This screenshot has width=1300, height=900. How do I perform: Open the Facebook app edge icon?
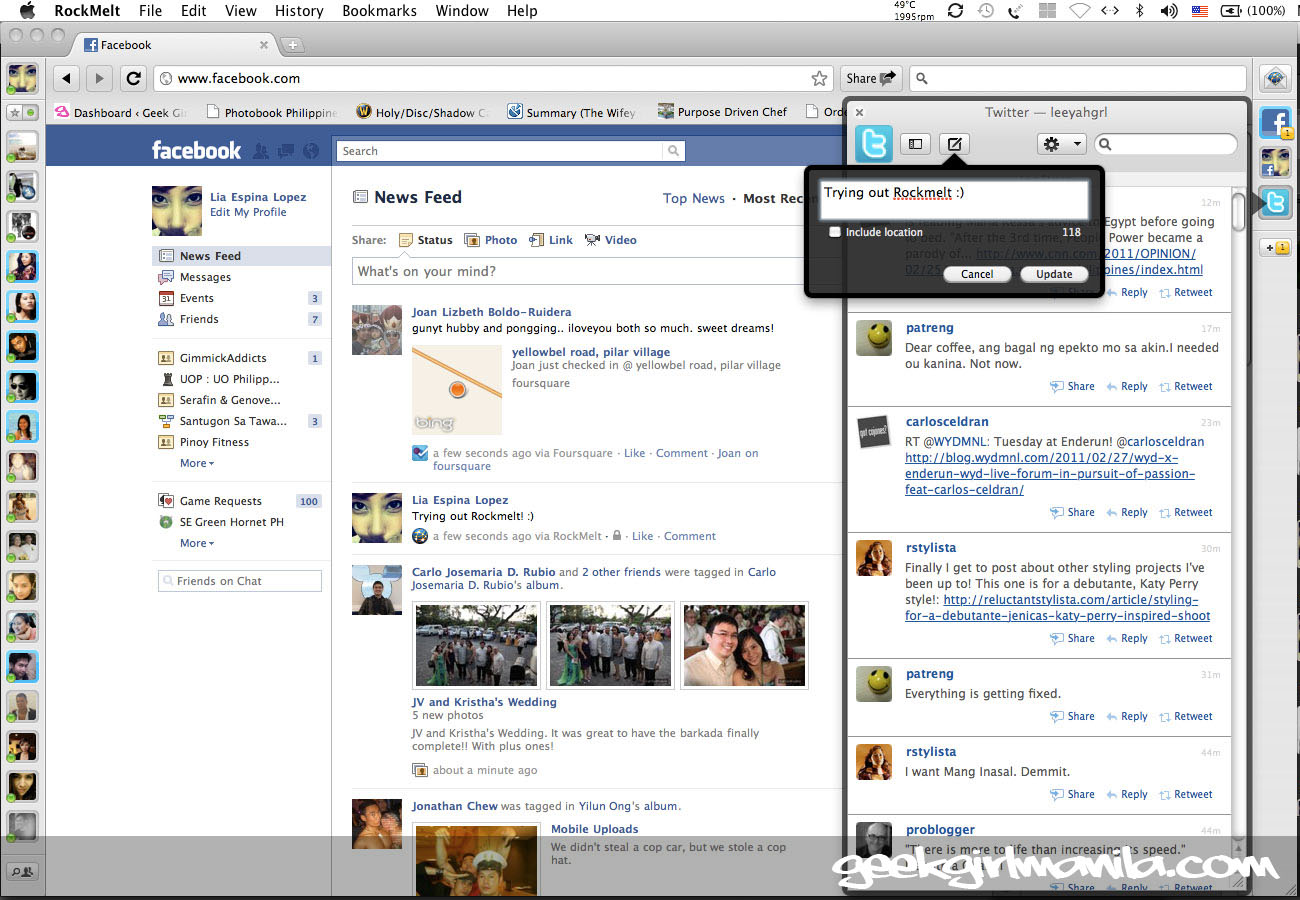(1274, 122)
